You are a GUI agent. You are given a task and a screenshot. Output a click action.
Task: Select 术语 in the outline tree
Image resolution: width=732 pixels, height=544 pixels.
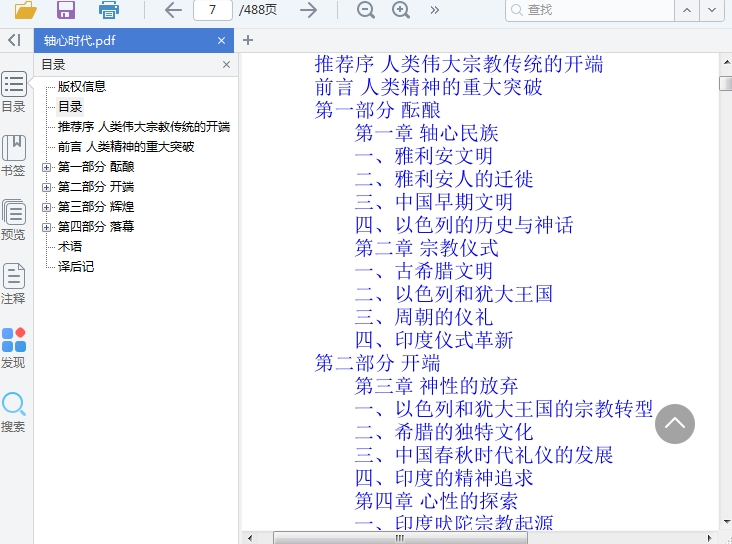click(x=70, y=247)
